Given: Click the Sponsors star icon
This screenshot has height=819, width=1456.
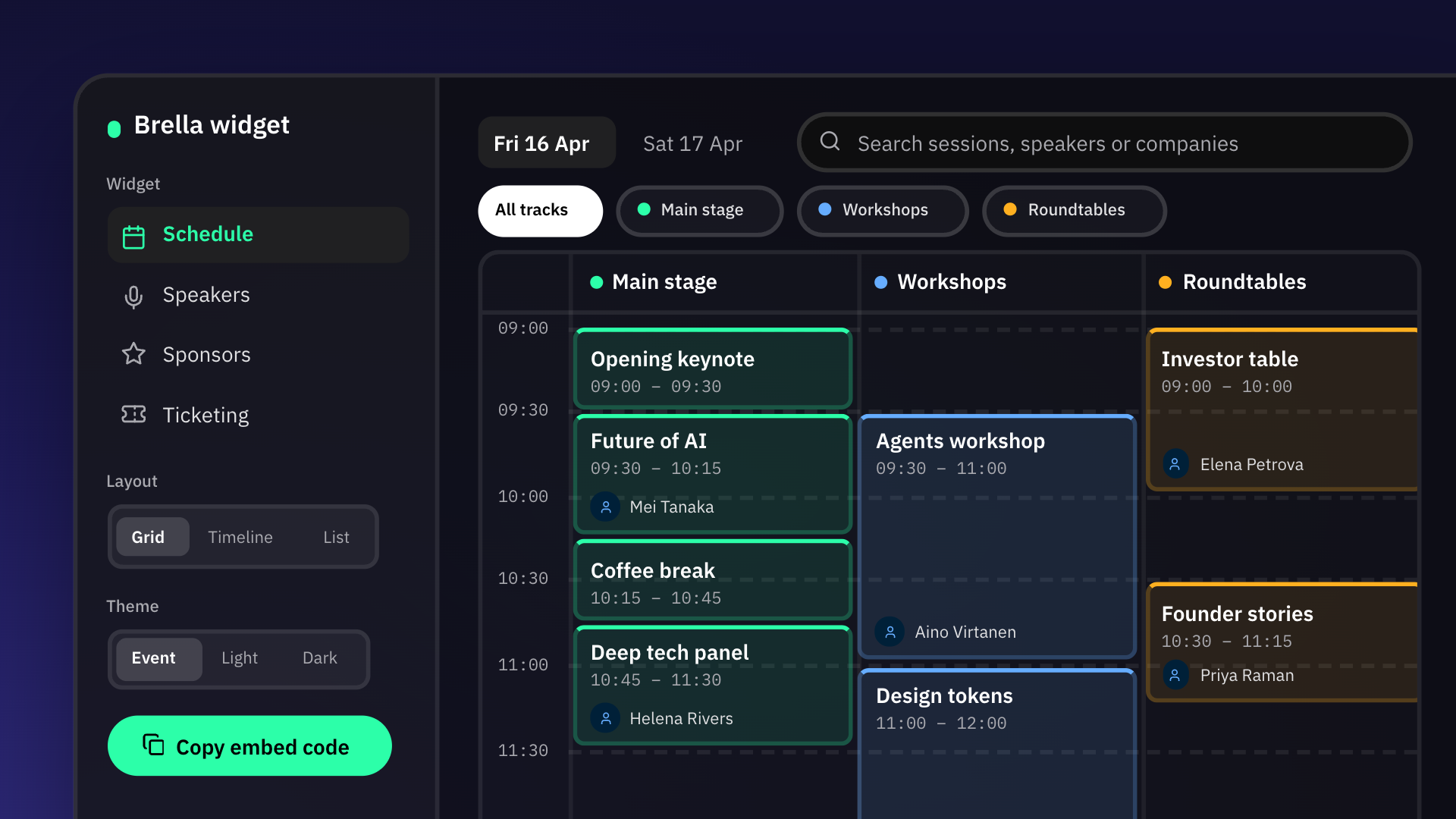Looking at the screenshot, I should coord(133,353).
